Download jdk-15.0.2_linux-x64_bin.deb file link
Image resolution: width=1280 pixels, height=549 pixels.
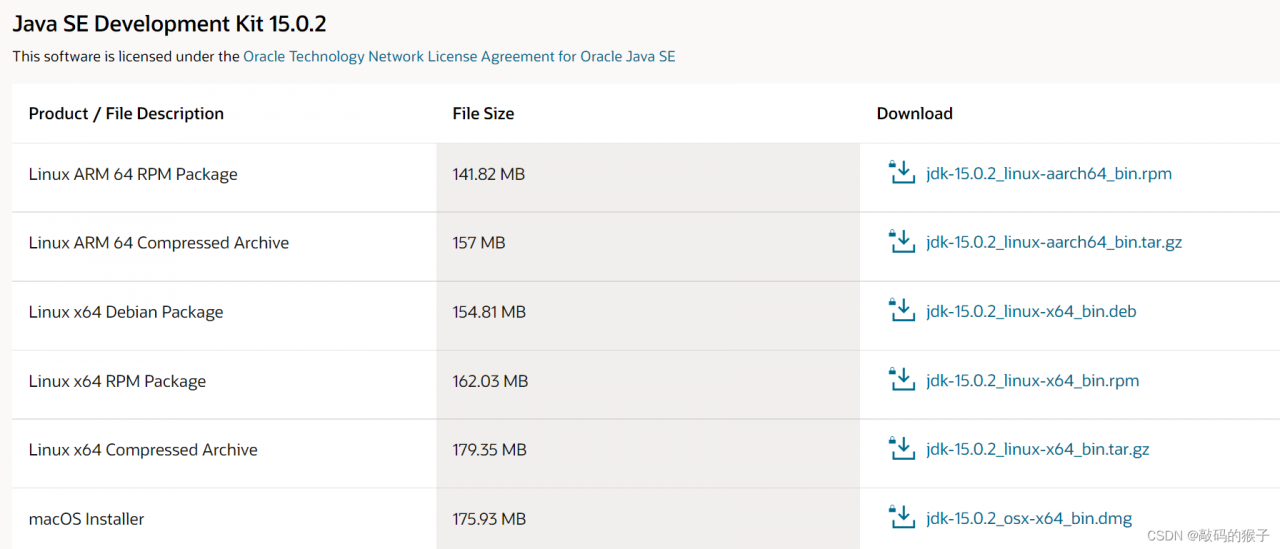pos(1031,312)
